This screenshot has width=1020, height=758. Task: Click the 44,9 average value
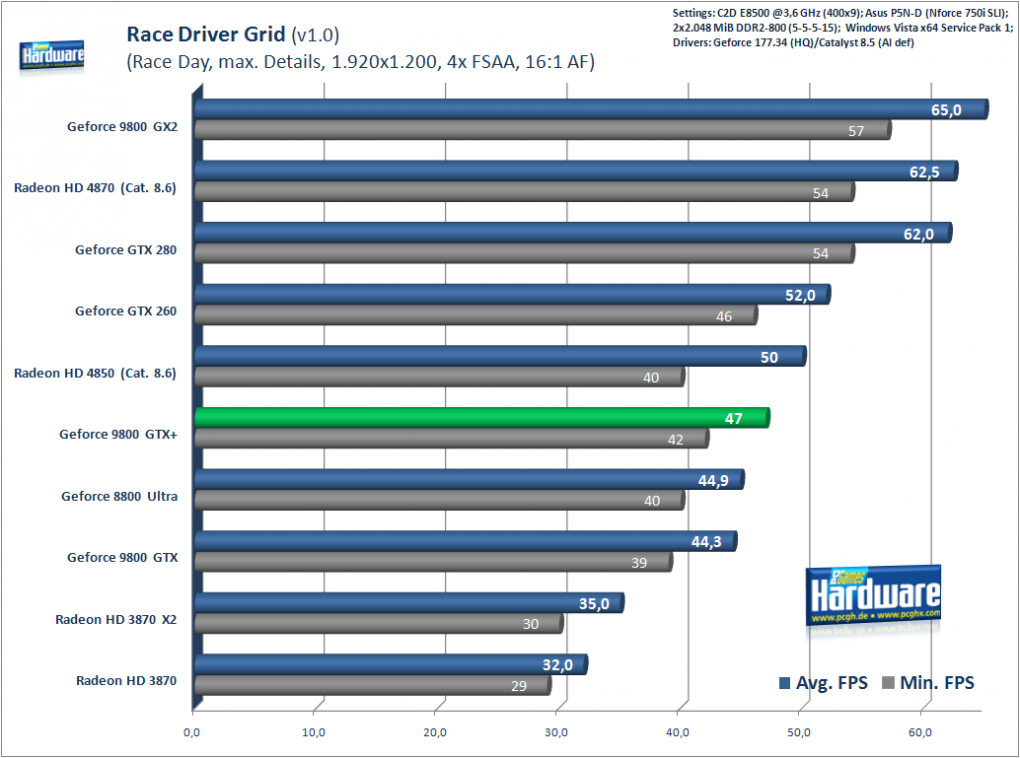714,481
